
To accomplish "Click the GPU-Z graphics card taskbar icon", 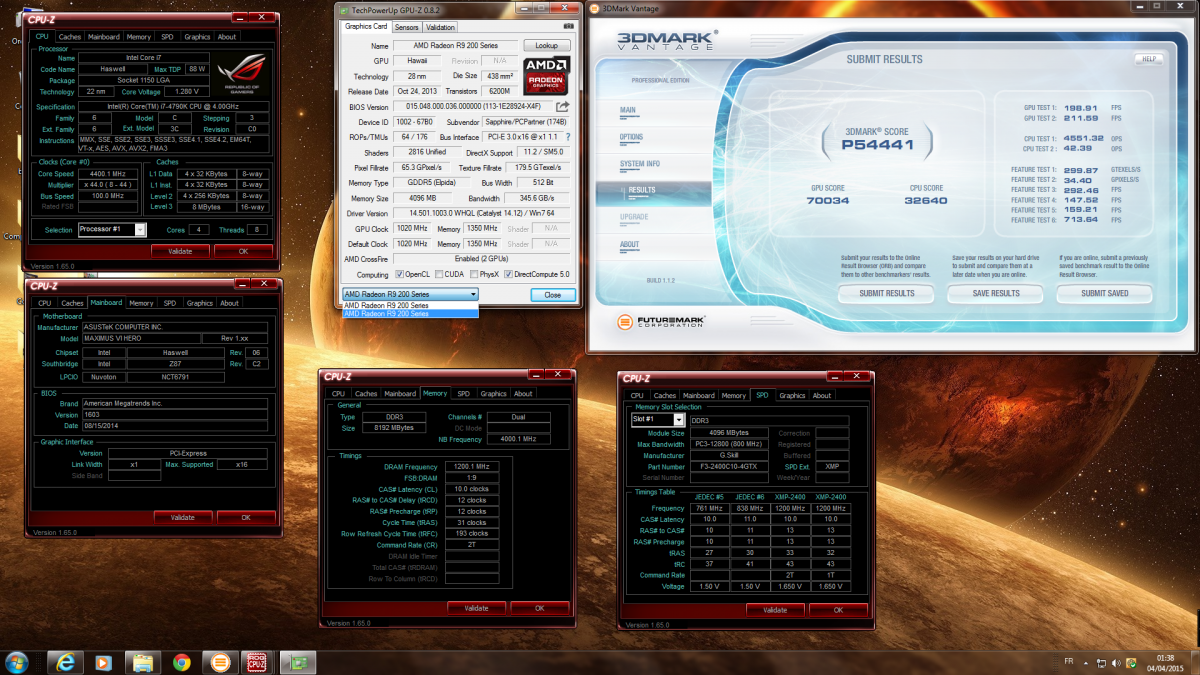I will (x=297, y=662).
